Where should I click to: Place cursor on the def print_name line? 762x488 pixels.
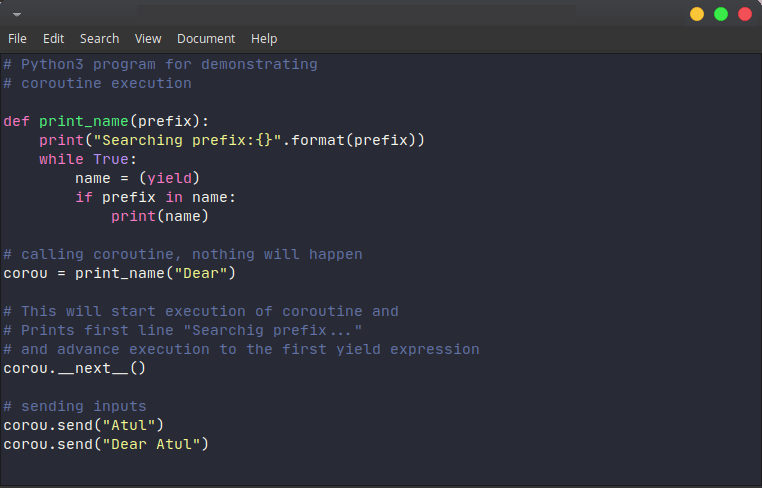coord(106,121)
